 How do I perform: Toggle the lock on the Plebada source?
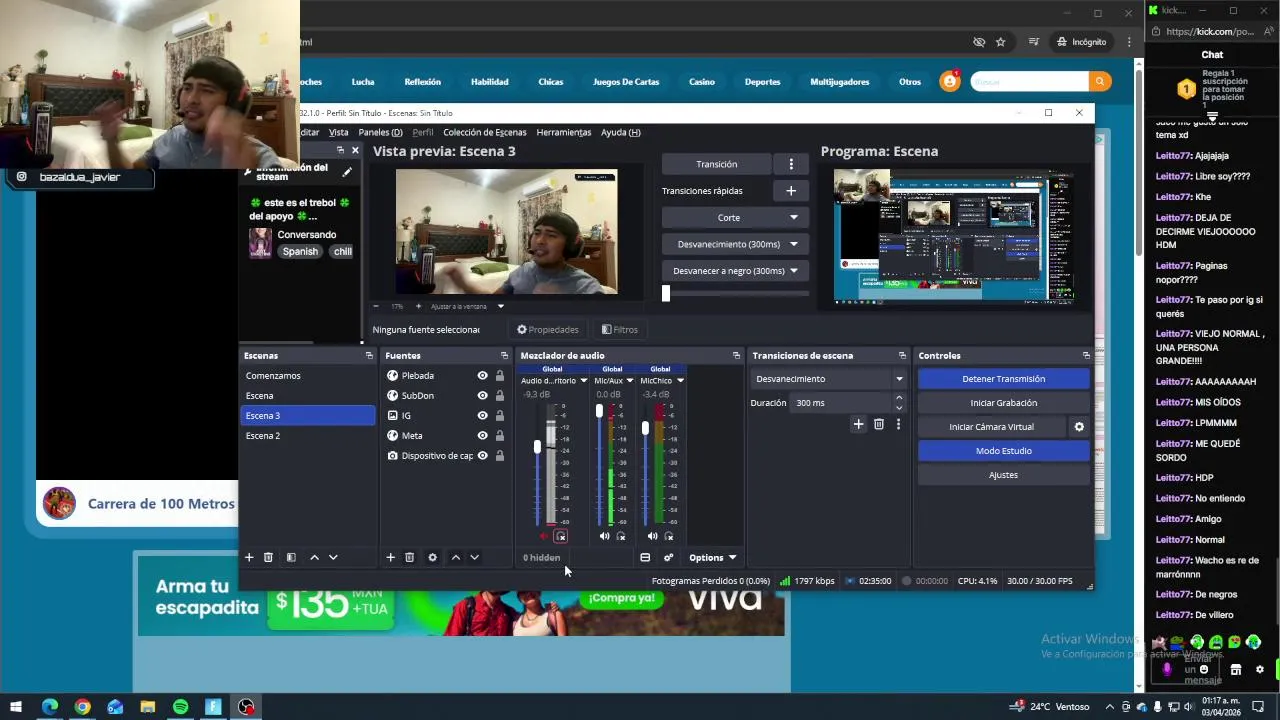[499, 375]
